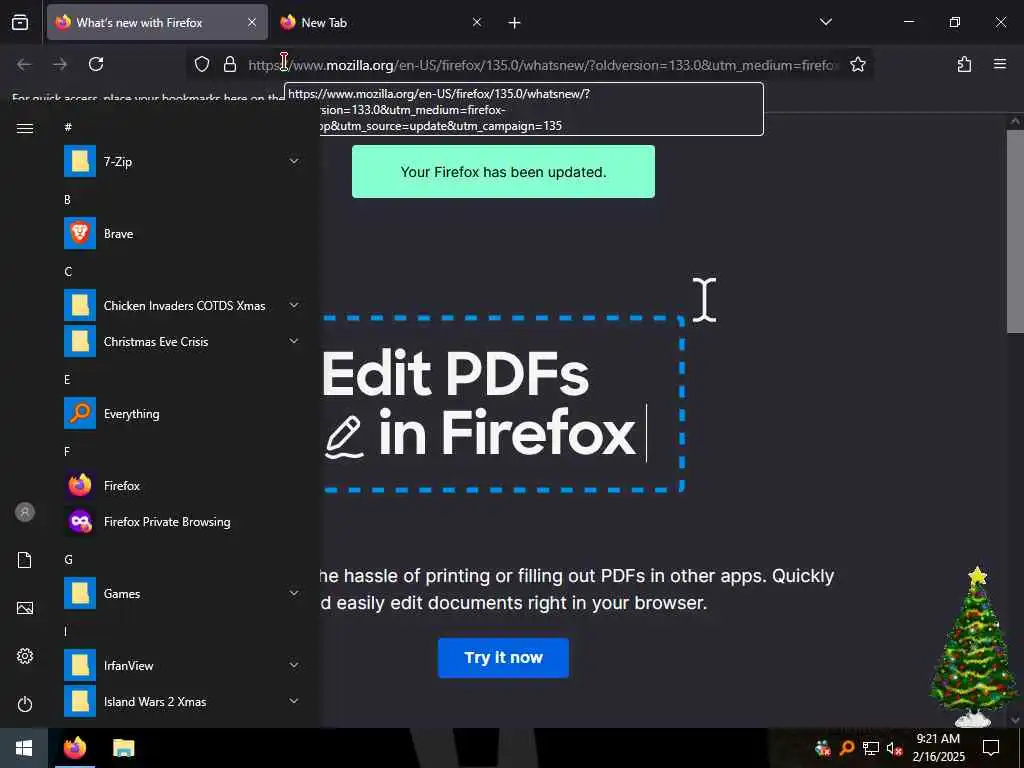Open the network tray icon
Image resolution: width=1024 pixels, height=768 pixels.
click(871, 748)
